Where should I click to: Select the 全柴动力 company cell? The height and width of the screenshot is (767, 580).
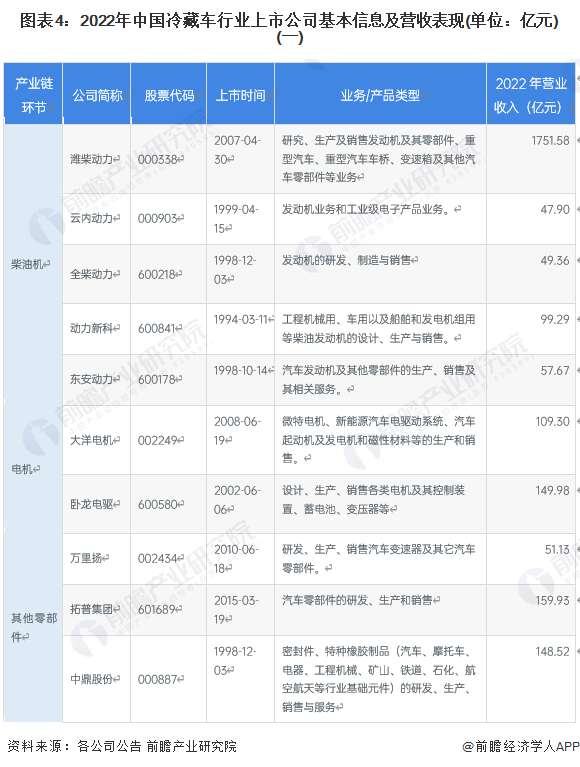coord(94,274)
